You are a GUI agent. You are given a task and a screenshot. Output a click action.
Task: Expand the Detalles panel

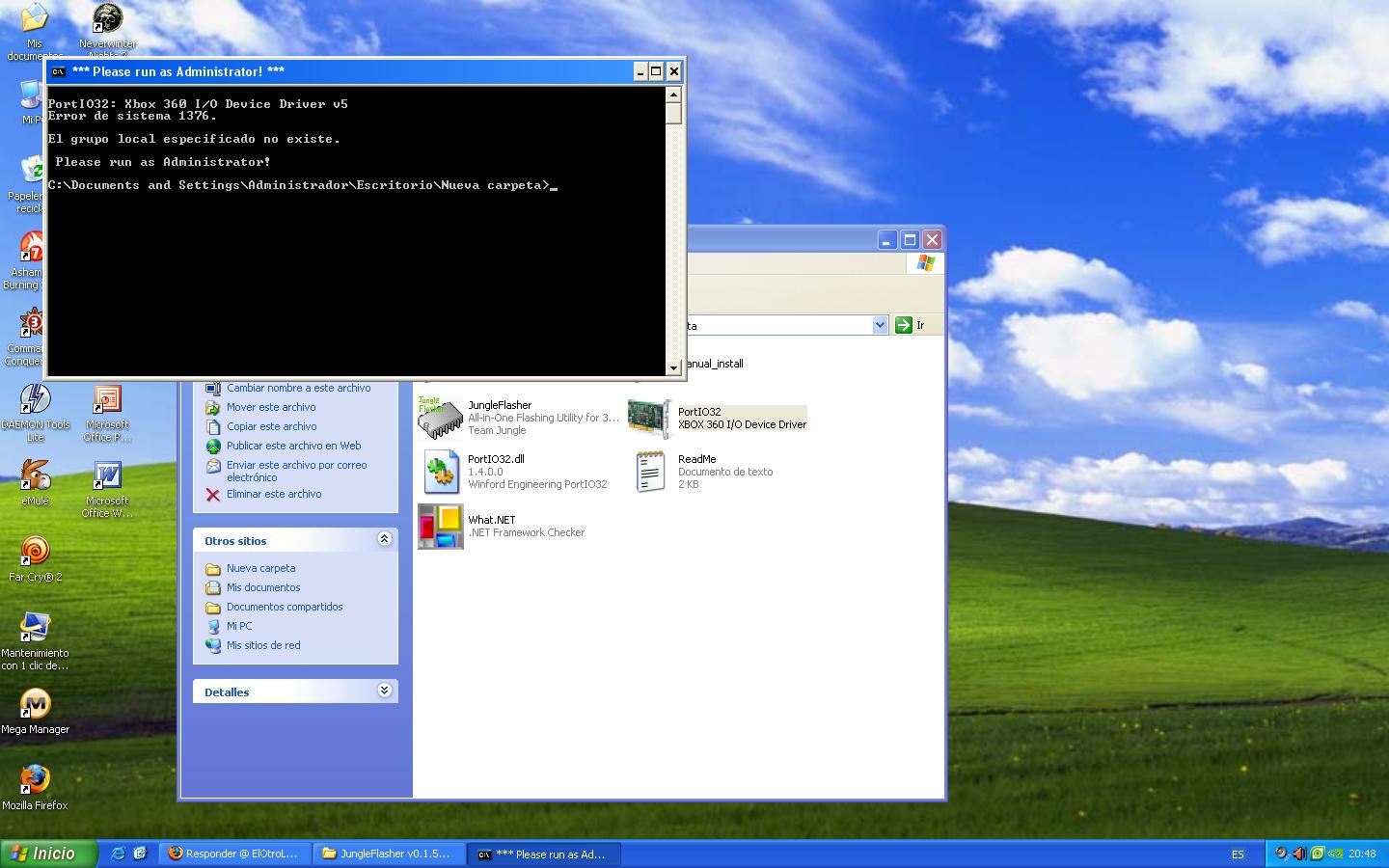384,691
